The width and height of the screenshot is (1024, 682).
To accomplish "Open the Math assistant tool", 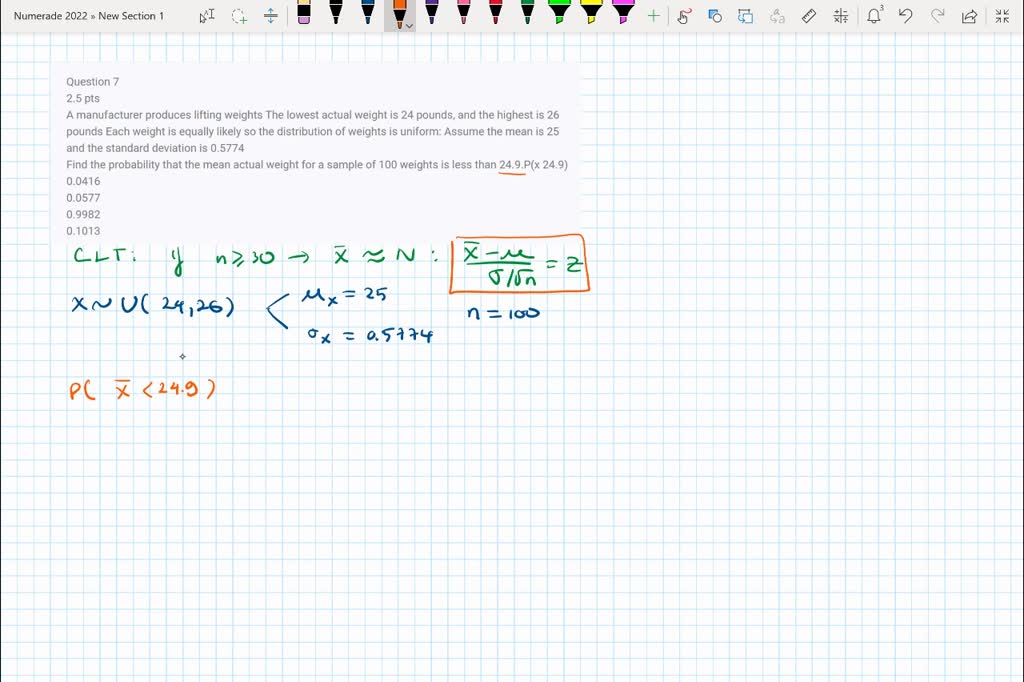I will pyautogui.click(x=841, y=16).
